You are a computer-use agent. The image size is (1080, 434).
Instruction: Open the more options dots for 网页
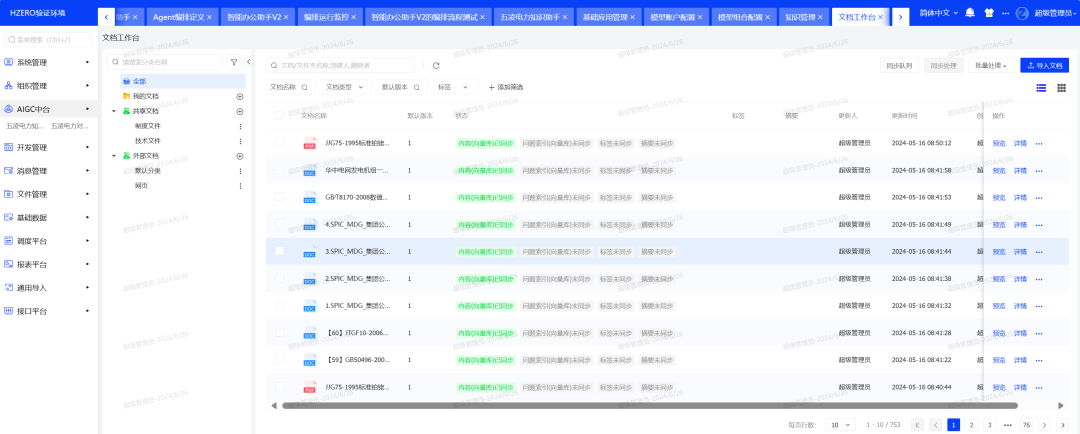tap(240, 186)
